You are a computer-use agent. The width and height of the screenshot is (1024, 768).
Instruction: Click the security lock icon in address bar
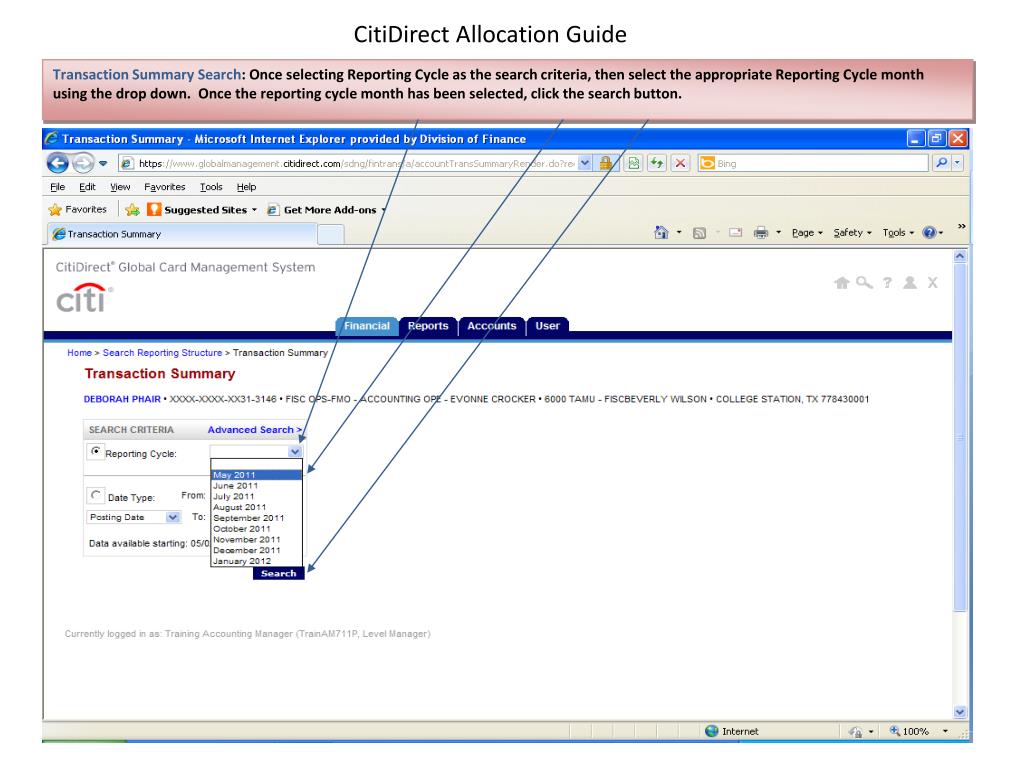[606, 163]
